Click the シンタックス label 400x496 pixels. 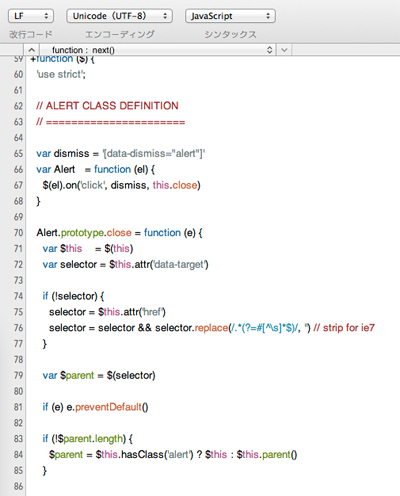(x=230, y=34)
